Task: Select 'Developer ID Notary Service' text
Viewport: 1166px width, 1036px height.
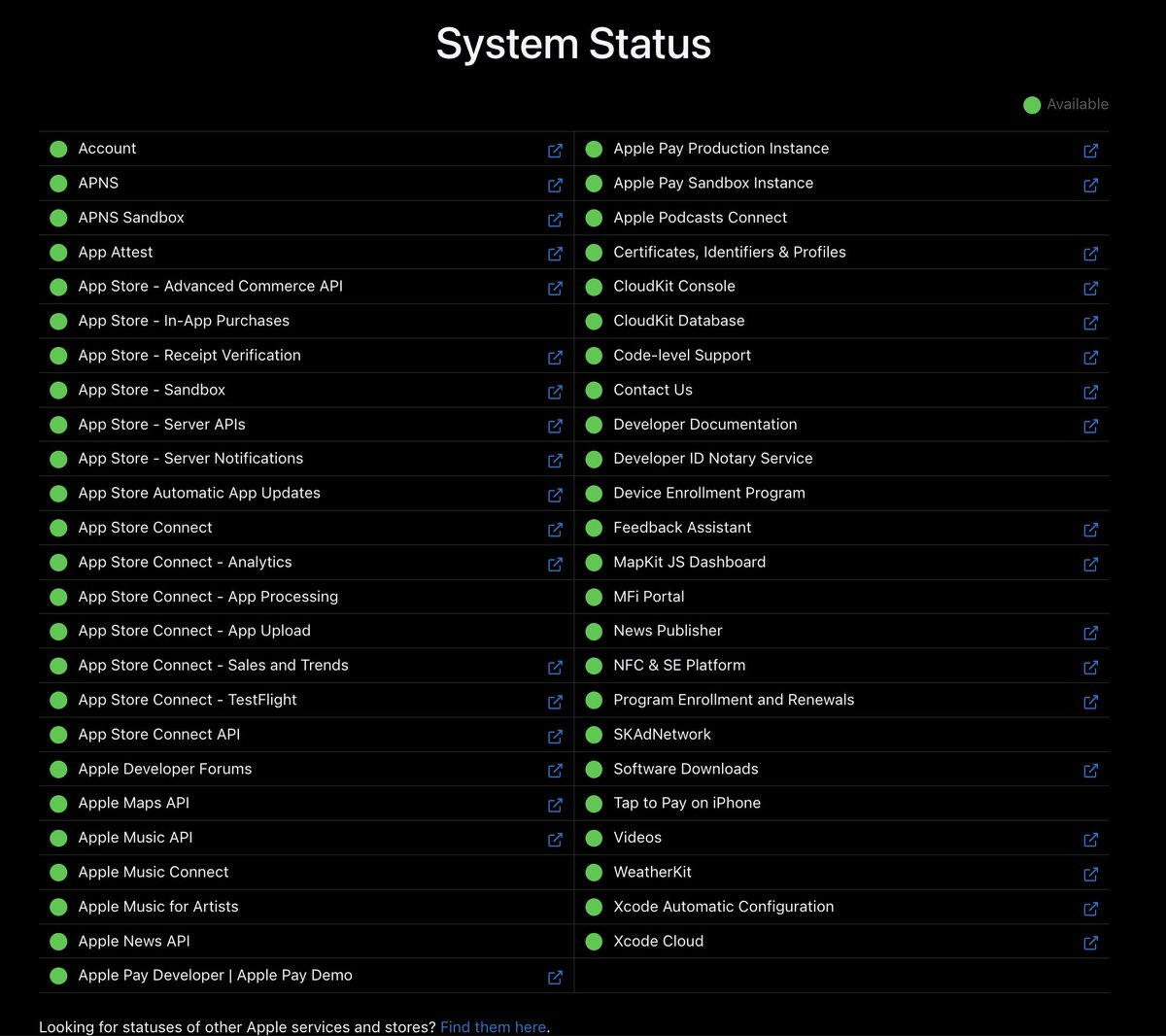Action: (x=712, y=459)
